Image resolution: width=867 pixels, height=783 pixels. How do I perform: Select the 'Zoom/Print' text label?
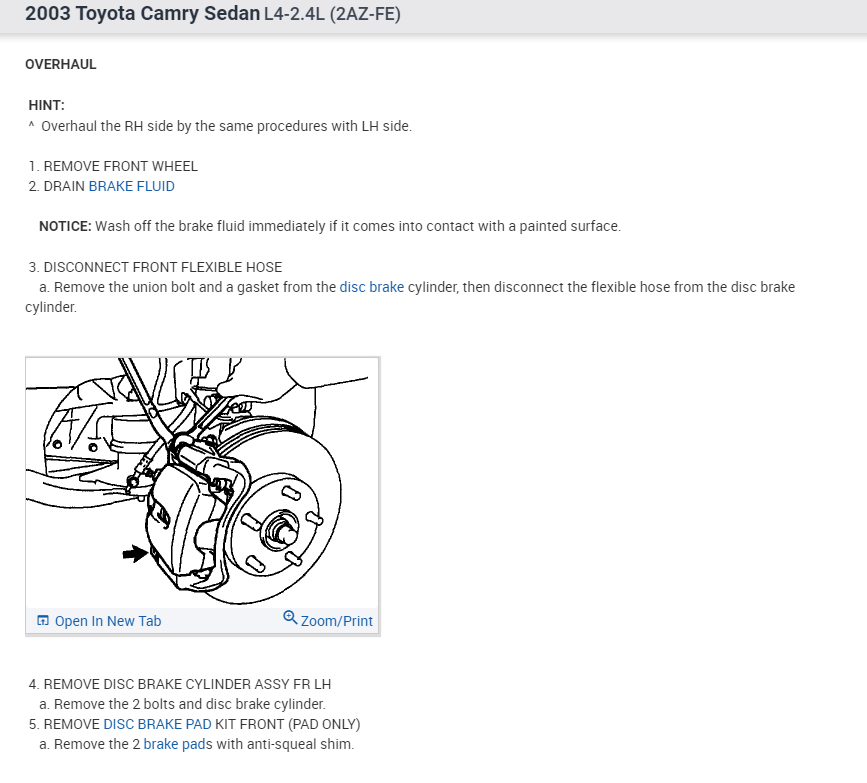(x=337, y=621)
